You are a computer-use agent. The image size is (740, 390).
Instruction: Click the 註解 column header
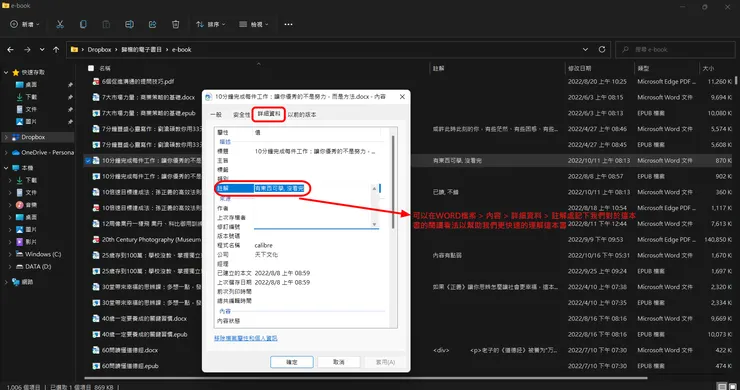pos(496,68)
